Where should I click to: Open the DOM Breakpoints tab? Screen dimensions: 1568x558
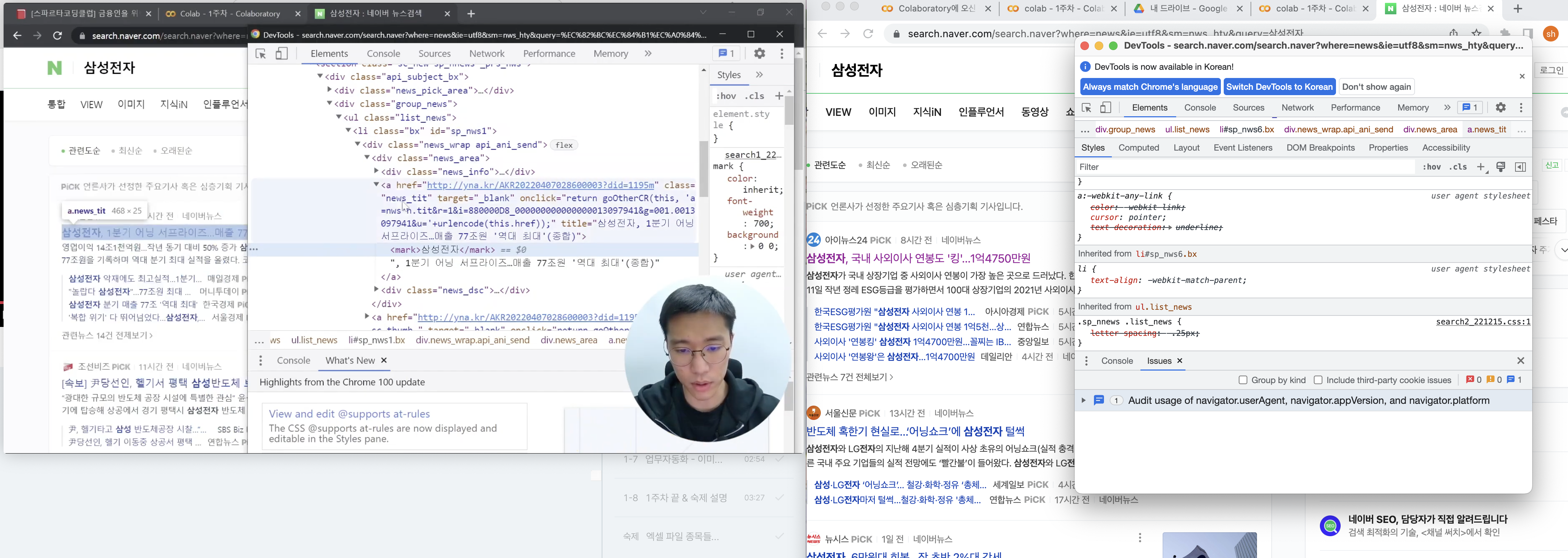(x=1320, y=148)
